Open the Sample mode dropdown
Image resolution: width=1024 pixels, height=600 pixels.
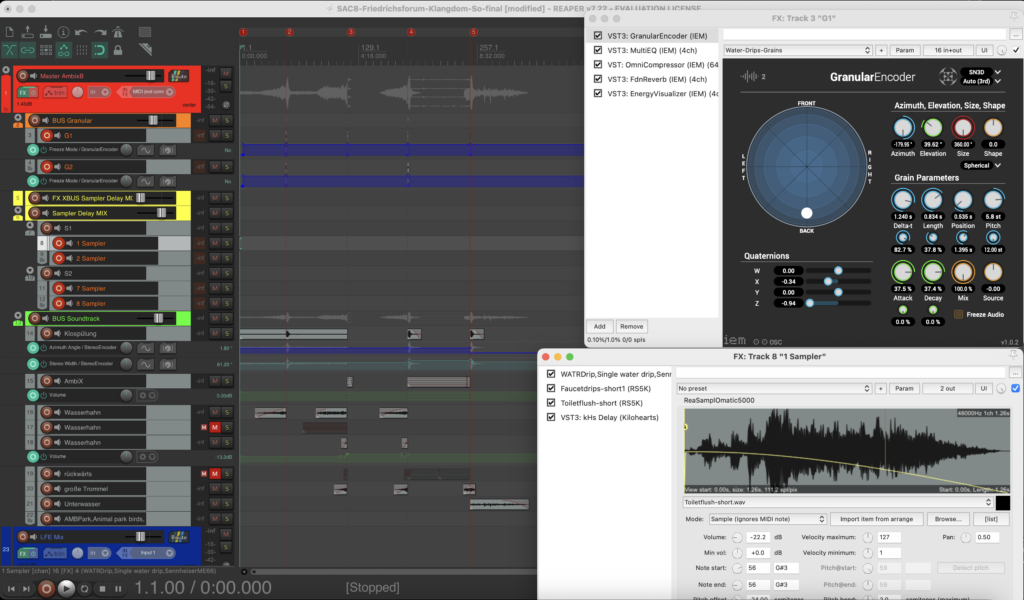point(767,519)
